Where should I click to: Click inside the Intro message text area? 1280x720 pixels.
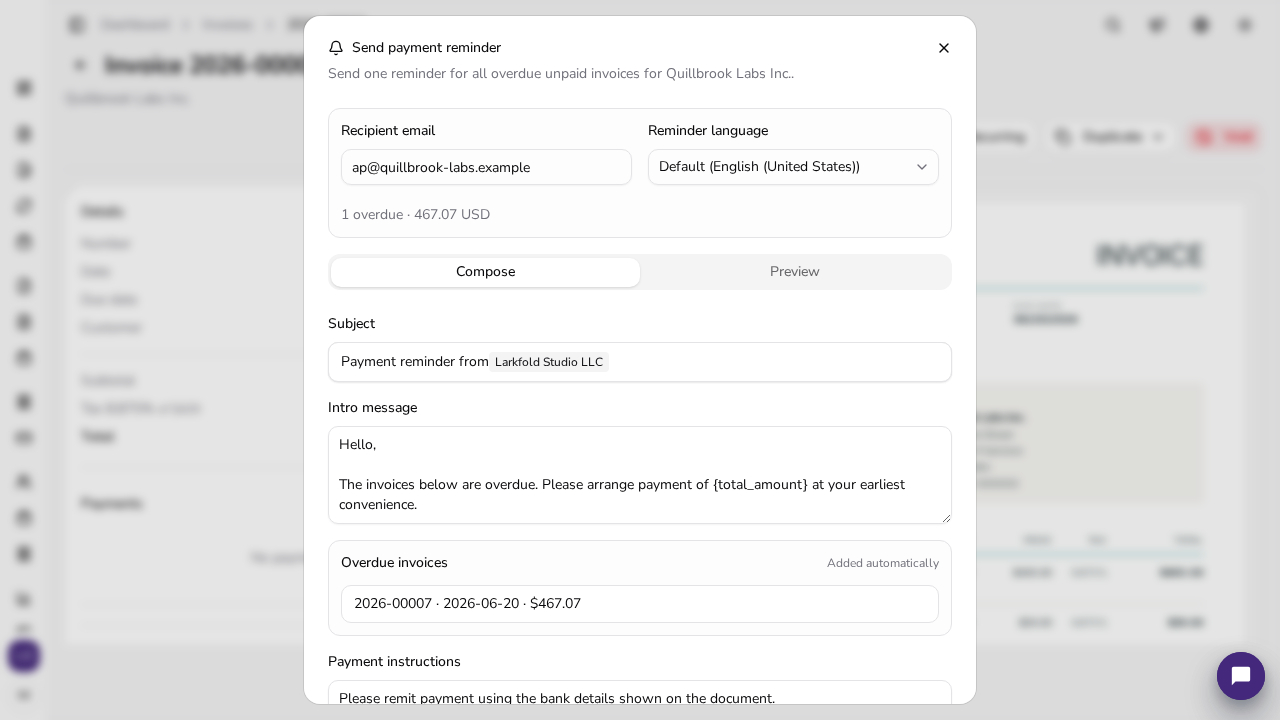tap(640, 475)
